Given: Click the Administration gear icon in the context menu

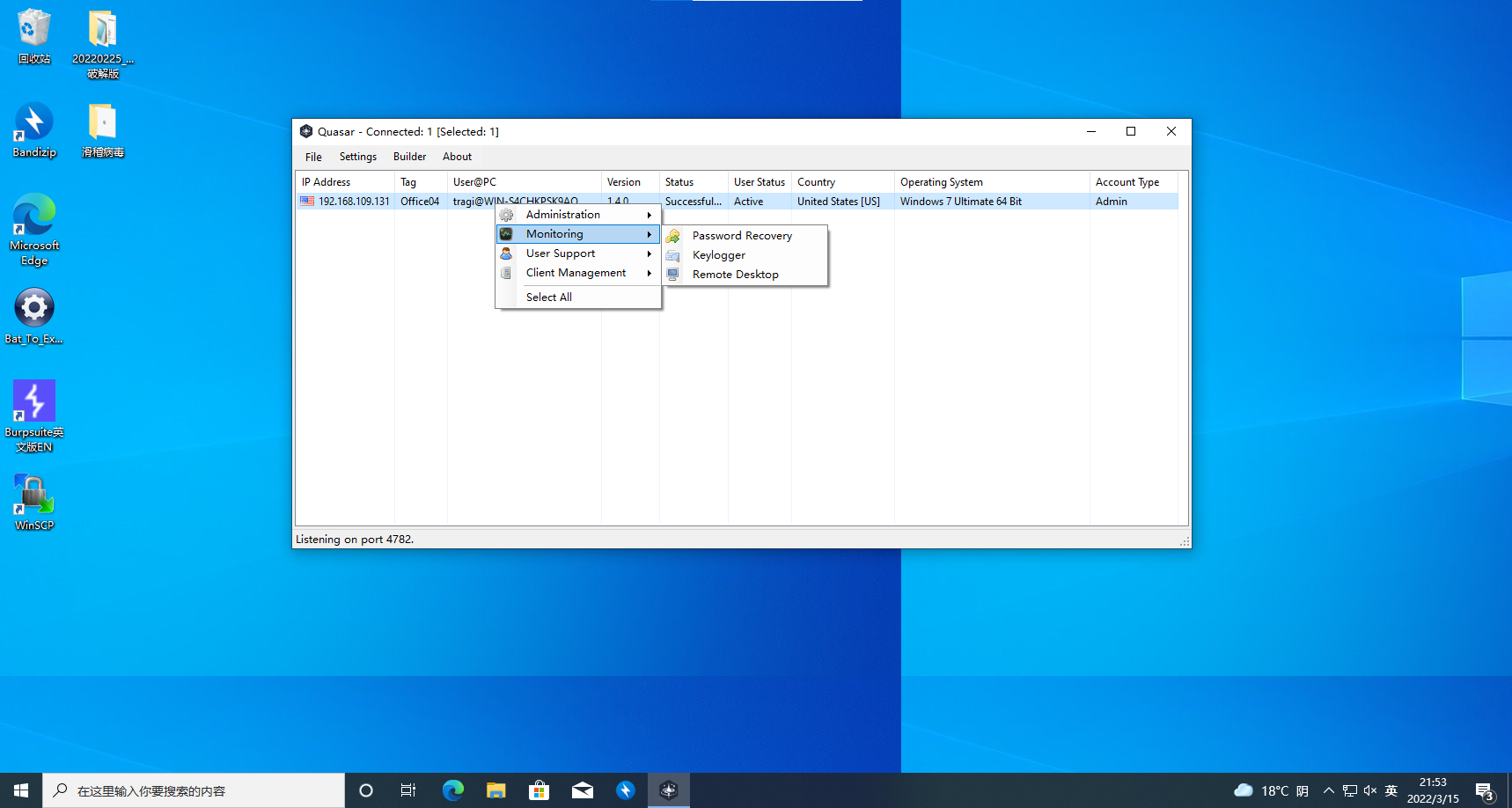Looking at the screenshot, I should point(506,215).
